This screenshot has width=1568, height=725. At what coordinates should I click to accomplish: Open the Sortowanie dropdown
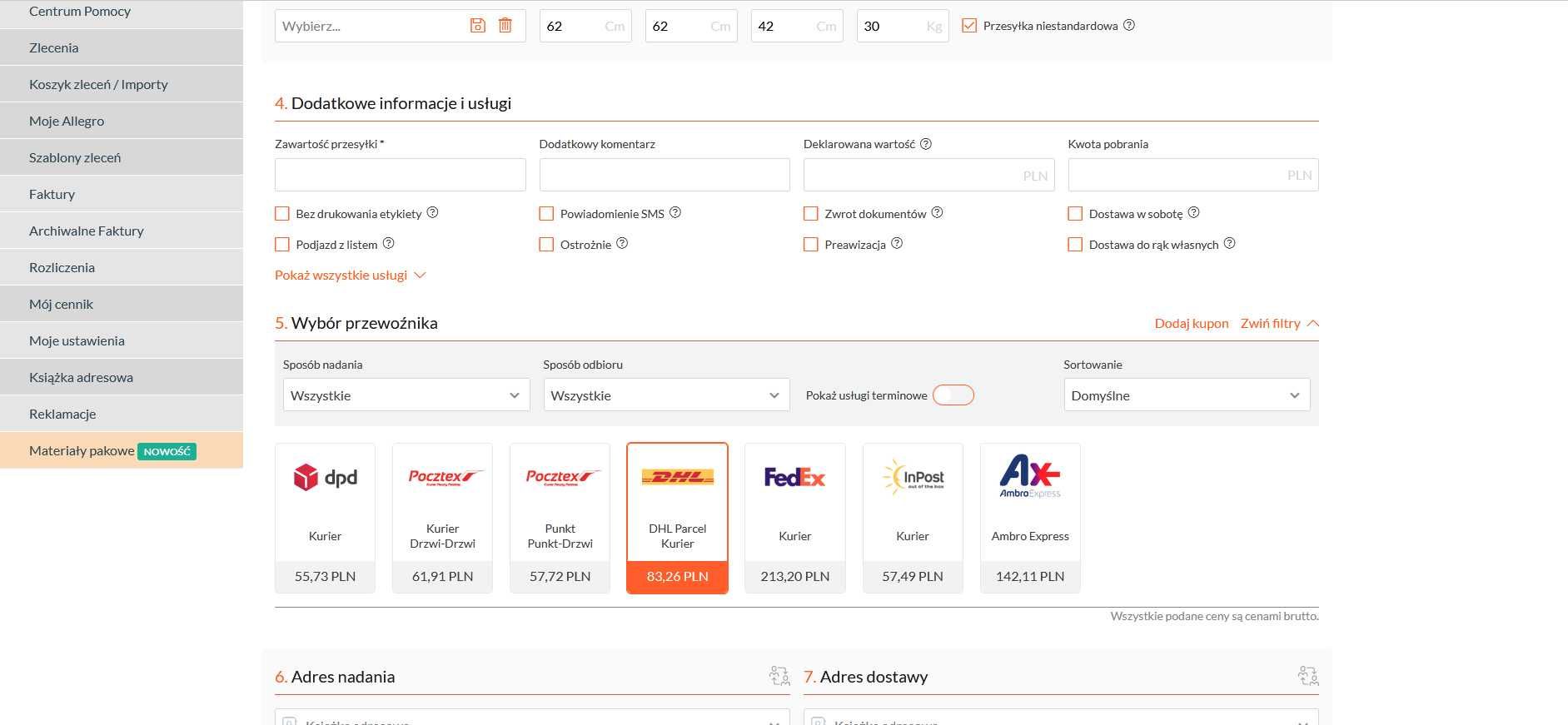tap(1187, 395)
